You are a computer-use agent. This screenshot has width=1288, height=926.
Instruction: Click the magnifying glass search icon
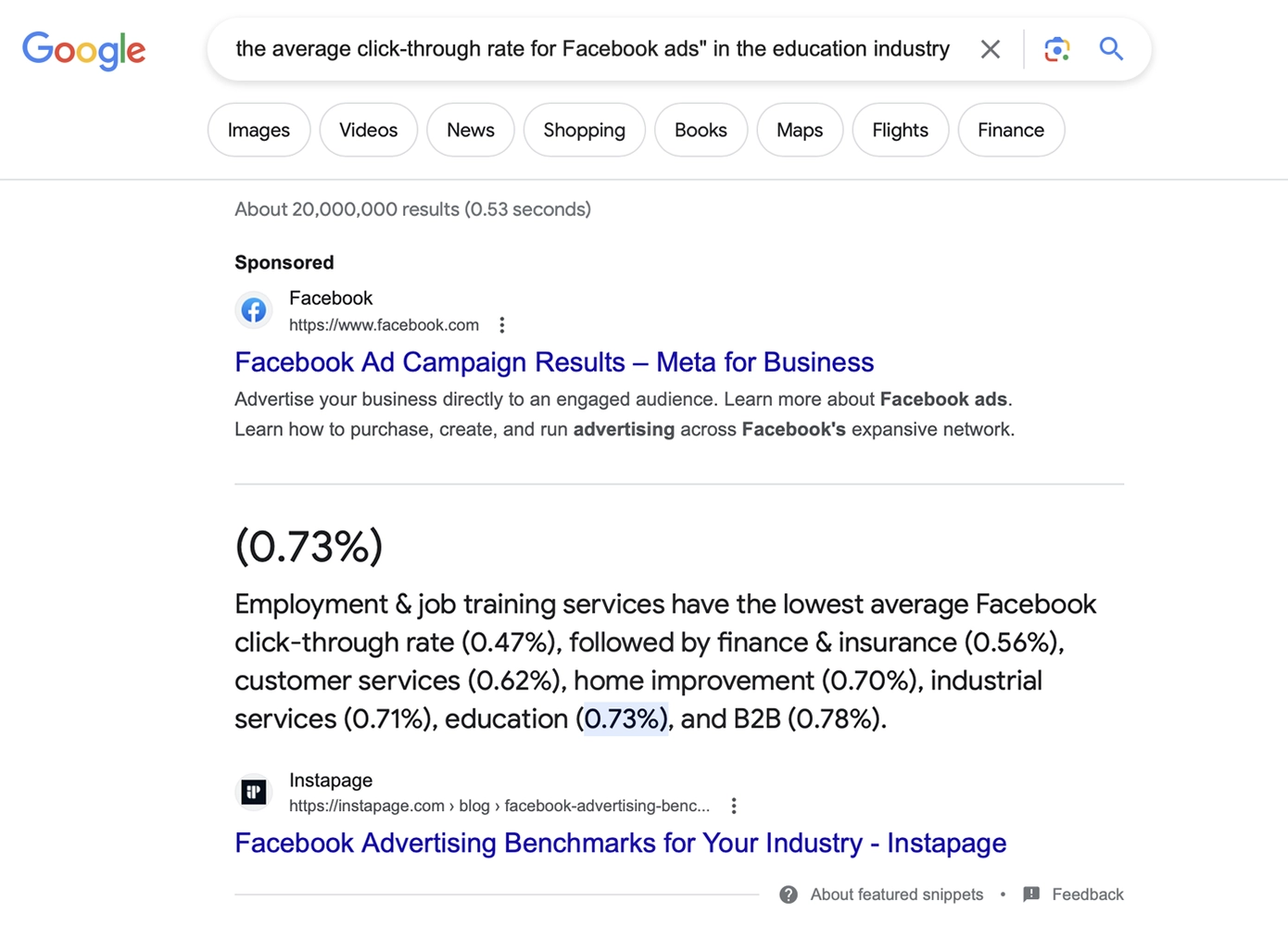coord(1111,48)
